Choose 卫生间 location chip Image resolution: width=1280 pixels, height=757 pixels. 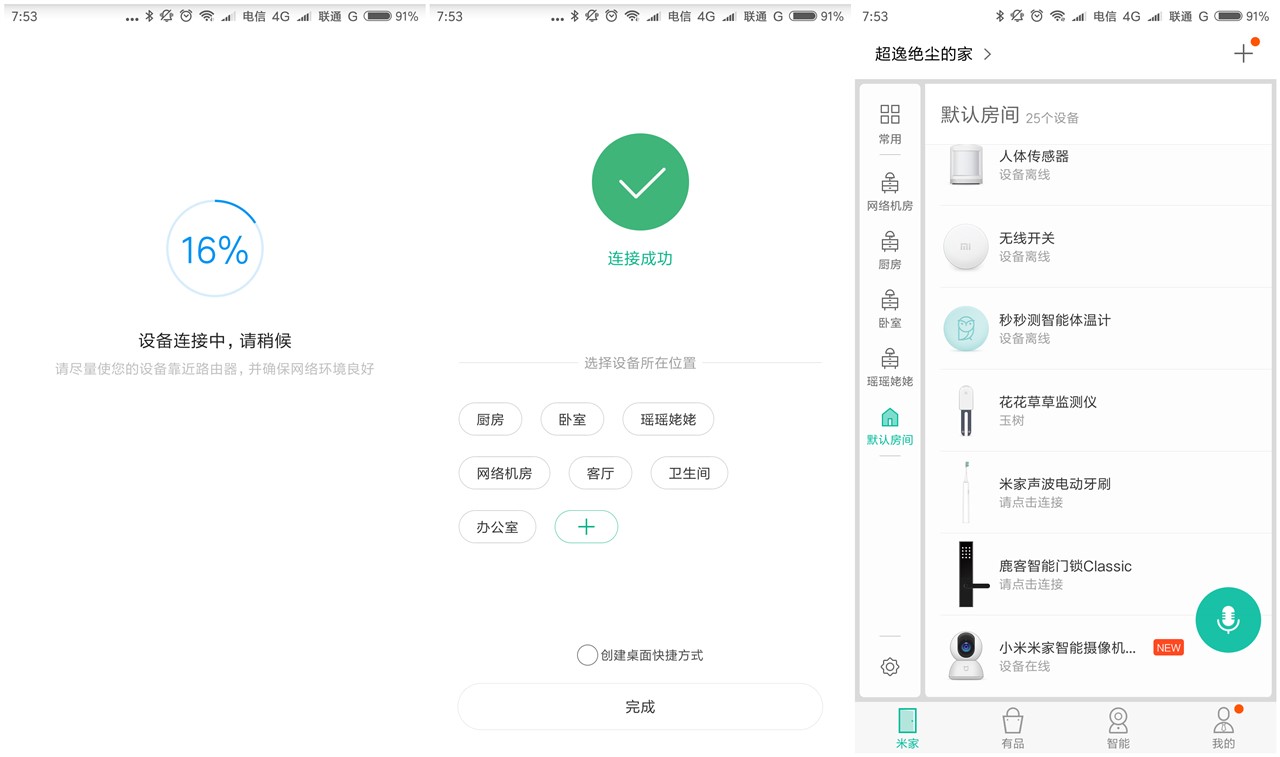tap(689, 473)
